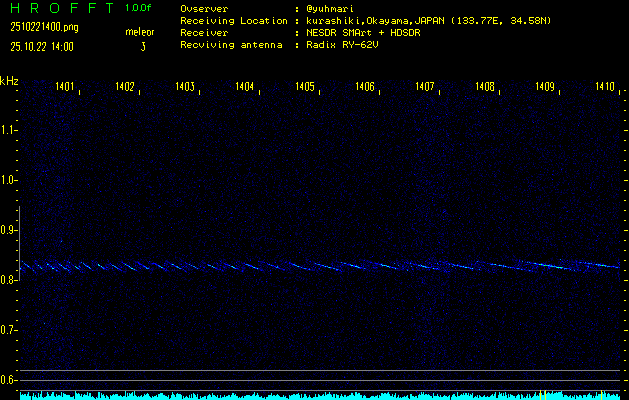The image size is (629, 400).
Task: Click the kHz axis unit label
Action: click(x=9, y=81)
